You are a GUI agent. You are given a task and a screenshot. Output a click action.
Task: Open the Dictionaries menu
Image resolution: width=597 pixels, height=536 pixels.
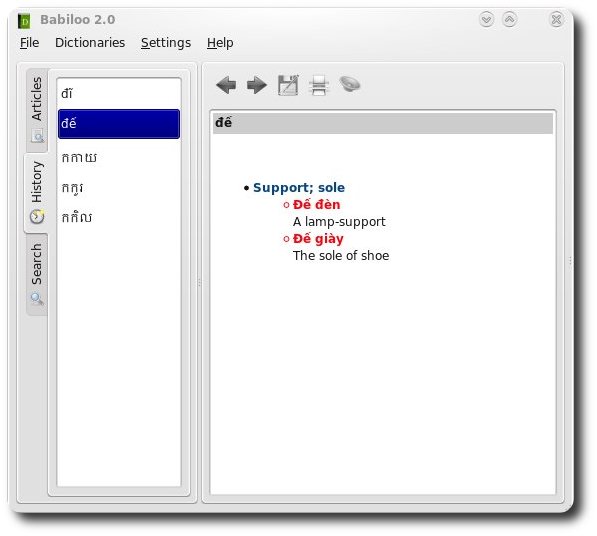[x=90, y=43]
